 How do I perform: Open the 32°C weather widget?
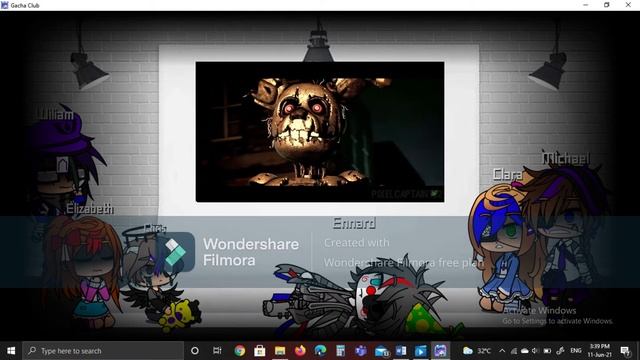coord(477,351)
